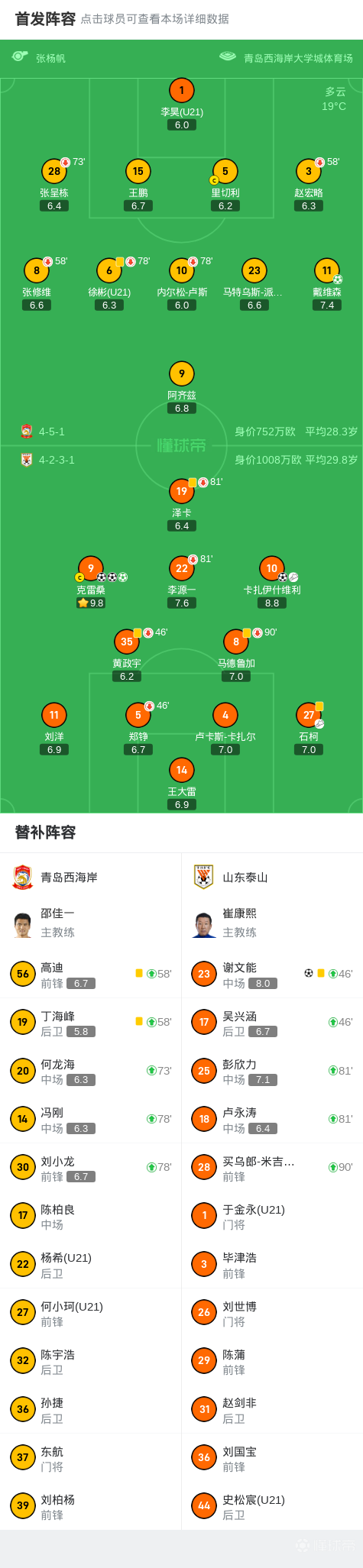Select 泽卡 number 19 badge
The image size is (363, 1568).
[x=182, y=491]
